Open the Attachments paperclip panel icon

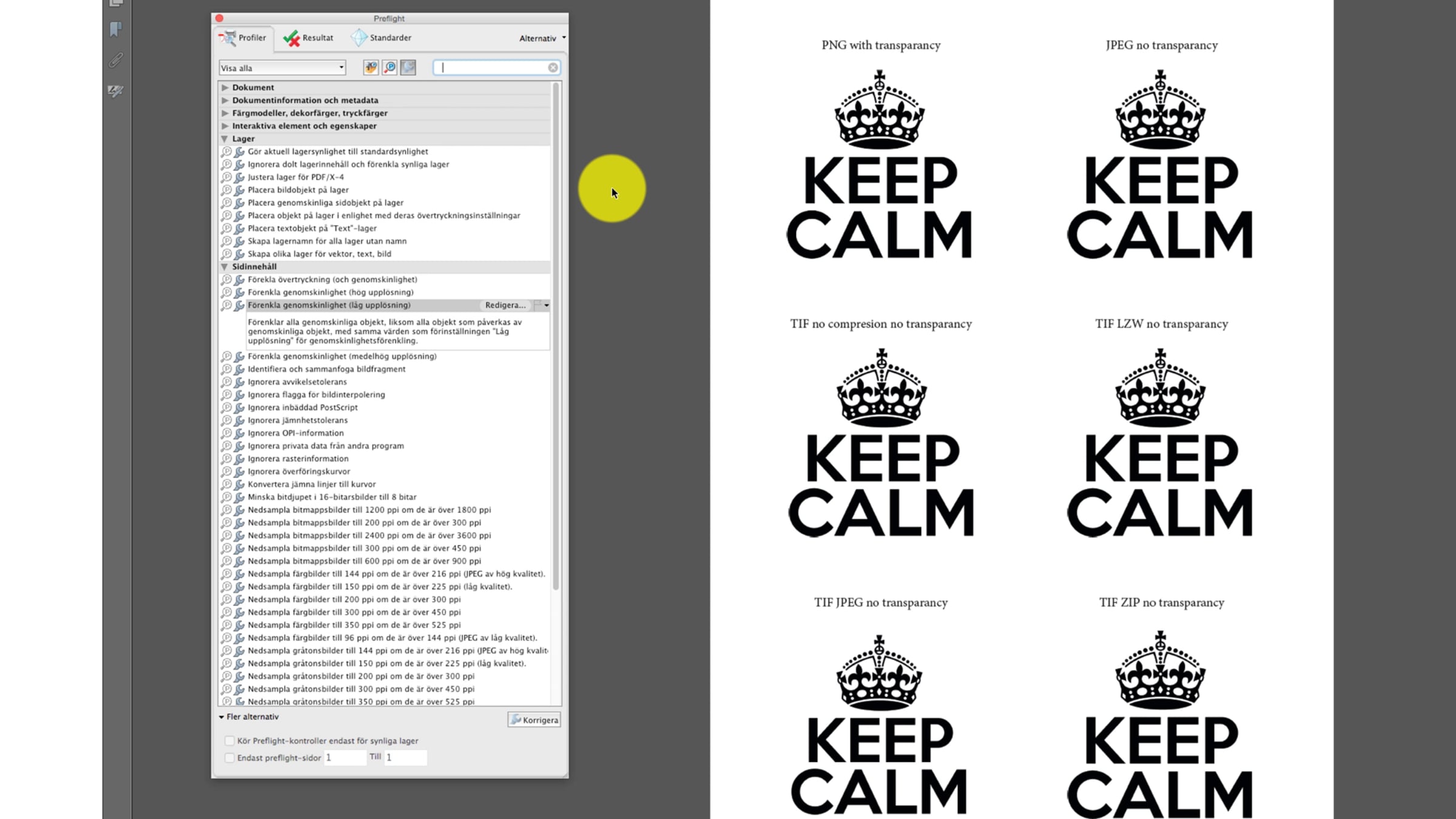pyautogui.click(x=115, y=60)
